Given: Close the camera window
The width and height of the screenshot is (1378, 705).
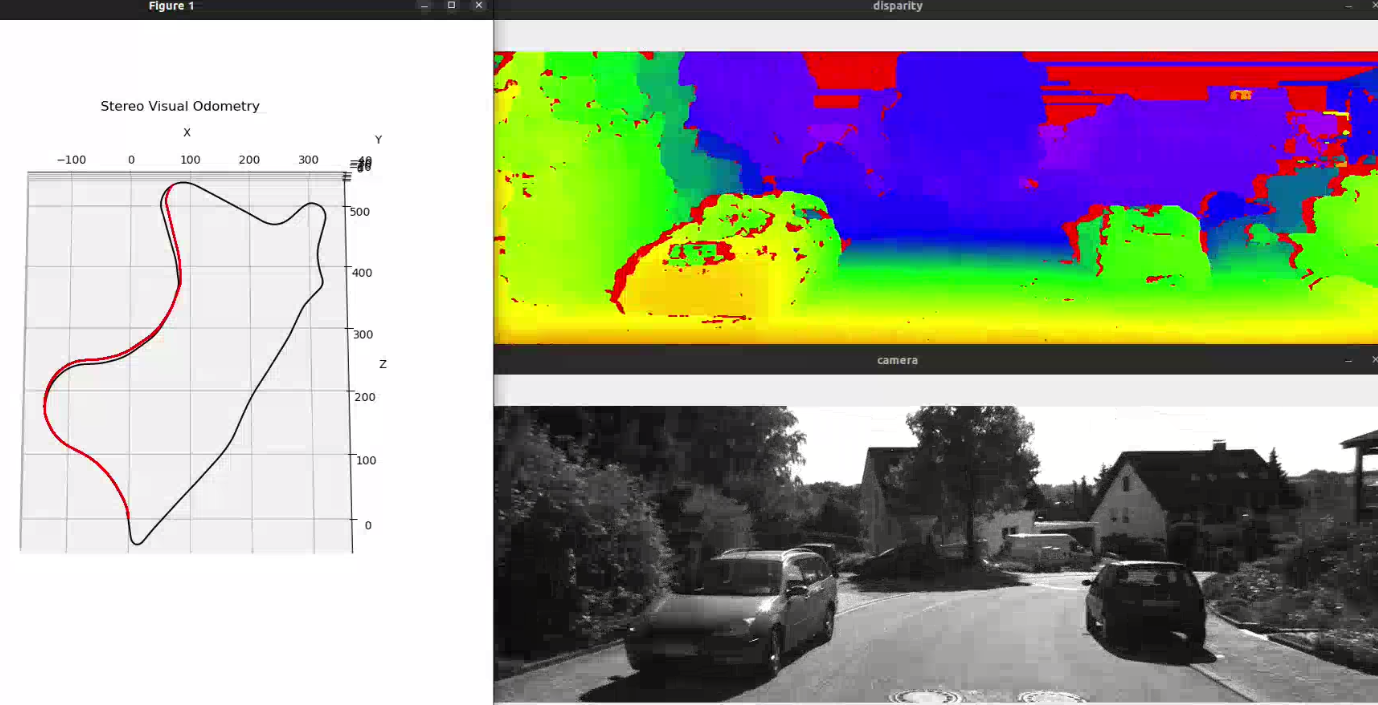Looking at the screenshot, I should pyautogui.click(x=1374, y=360).
